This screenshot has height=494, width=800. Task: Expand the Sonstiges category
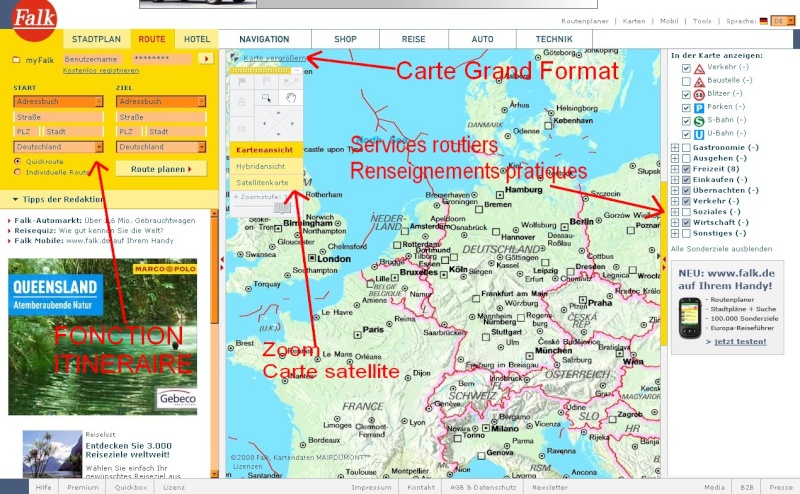point(675,233)
